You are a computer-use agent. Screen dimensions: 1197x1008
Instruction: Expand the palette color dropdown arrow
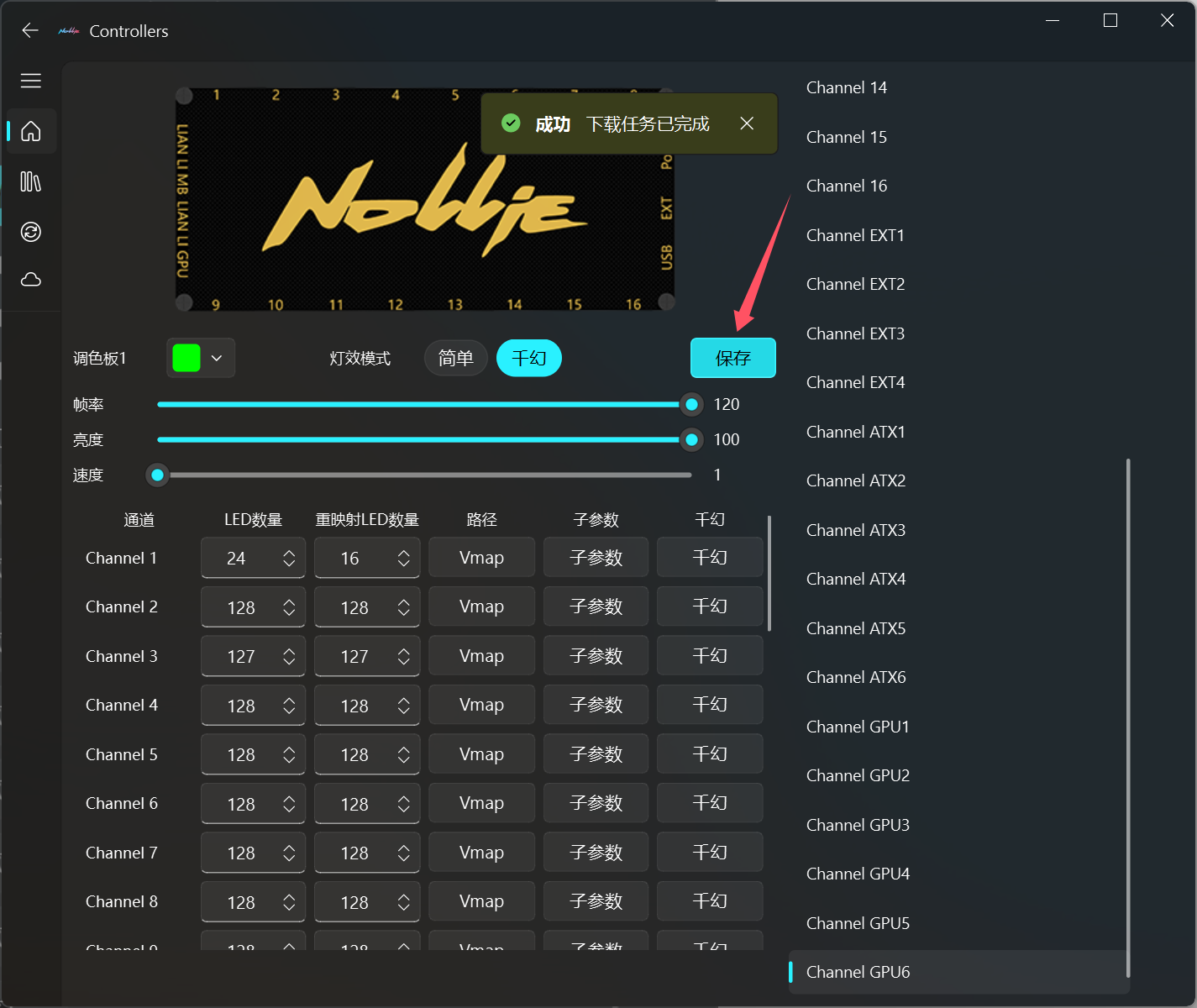[217, 358]
